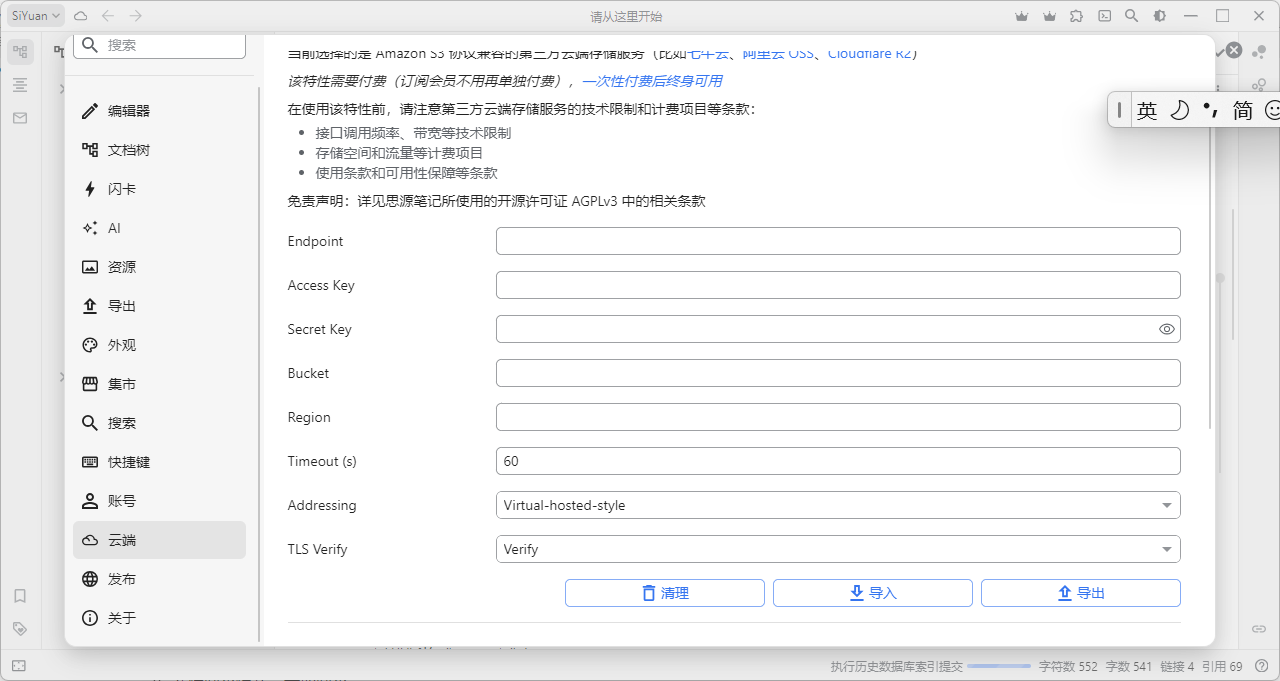Open the command panel terminal icon

[x=1104, y=16]
